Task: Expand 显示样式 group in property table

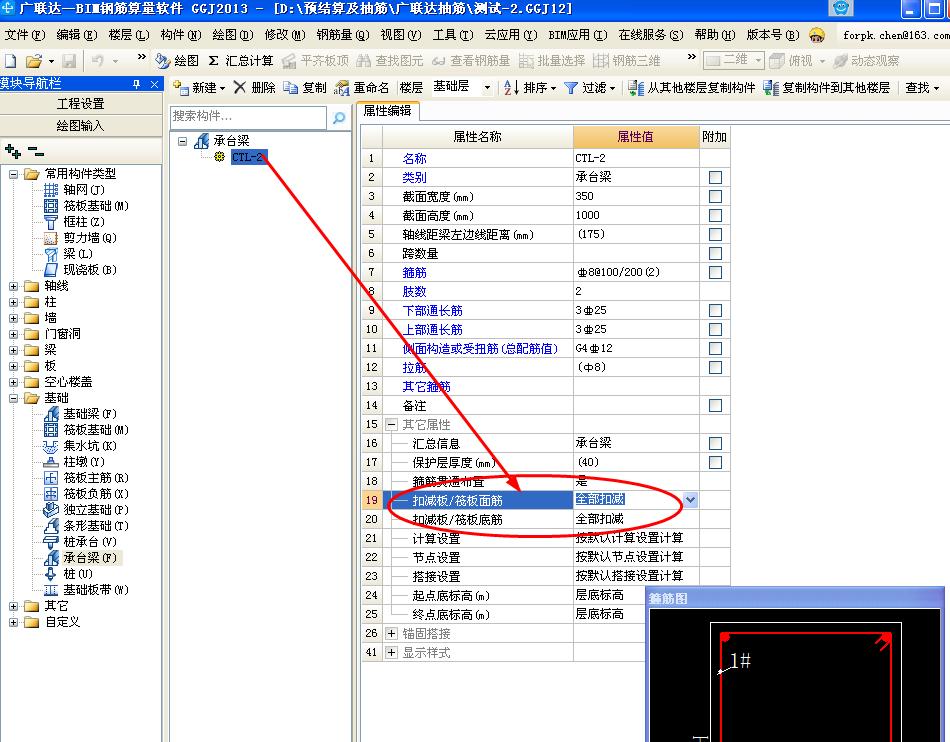Action: (391, 653)
